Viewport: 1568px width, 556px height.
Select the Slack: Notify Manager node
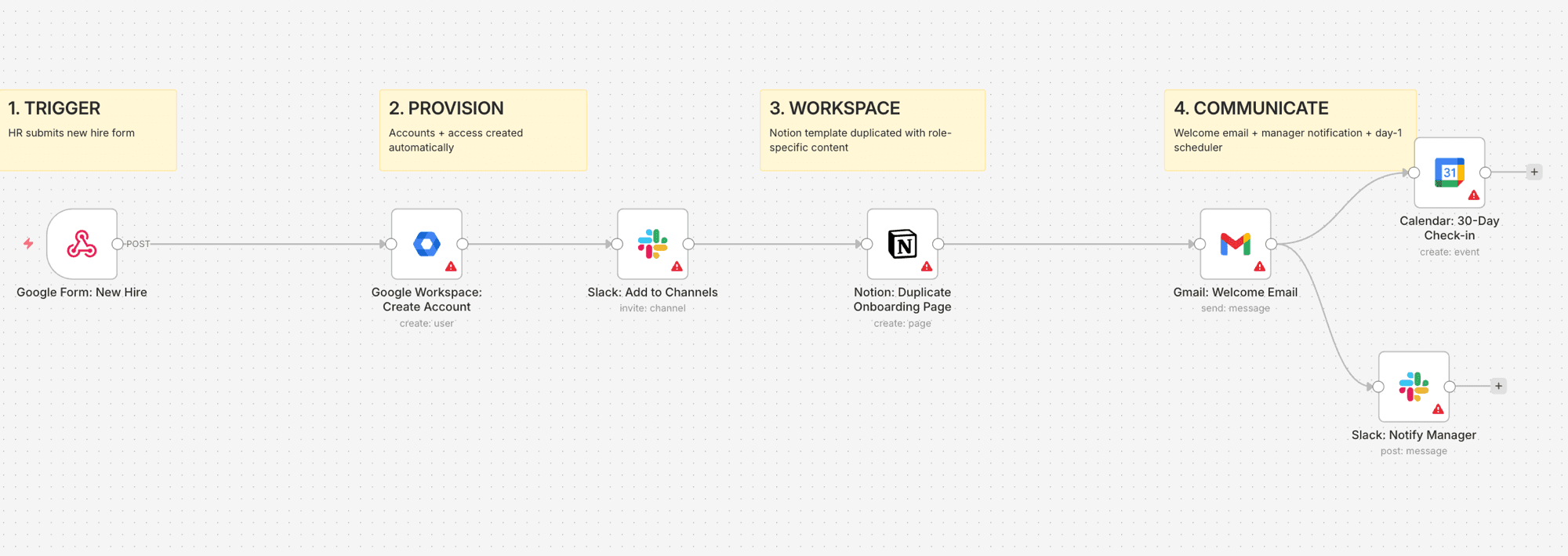(x=1414, y=387)
